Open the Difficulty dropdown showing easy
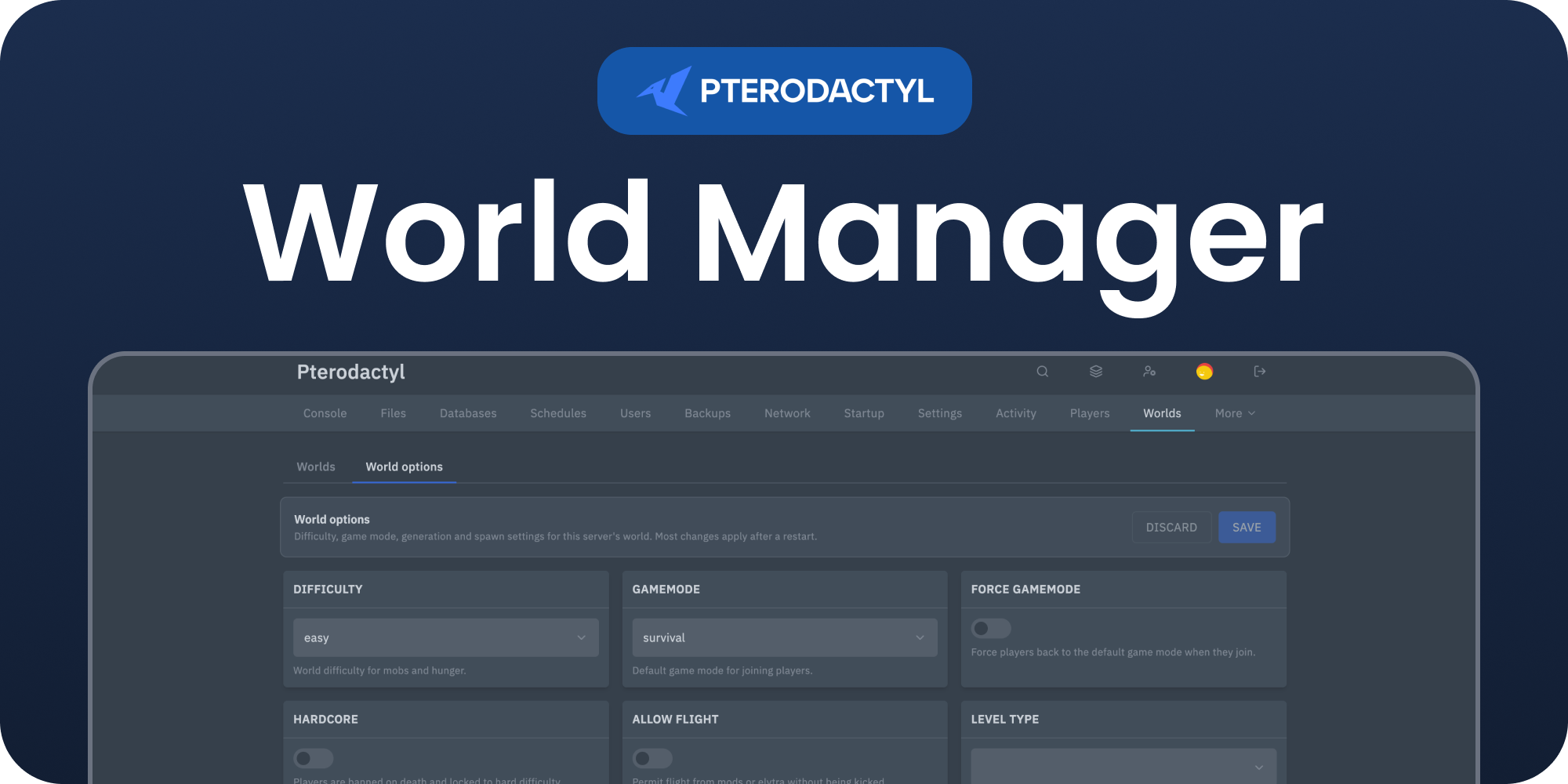 446,637
